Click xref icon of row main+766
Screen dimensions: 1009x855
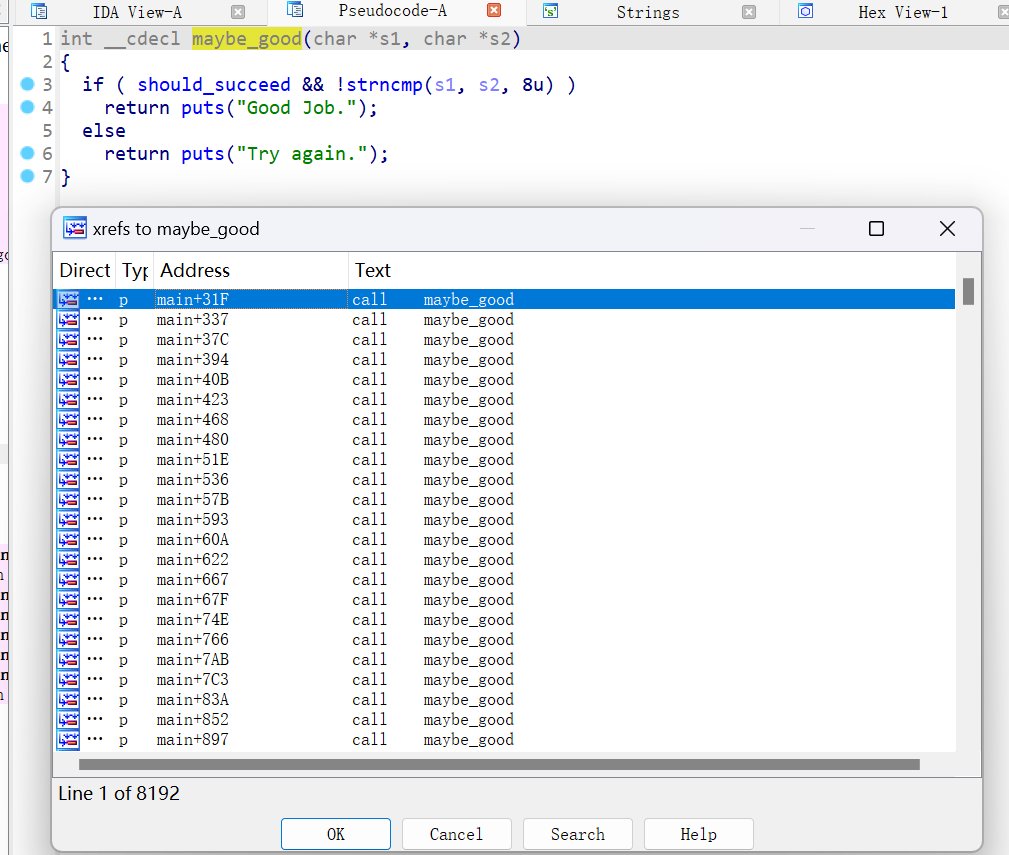[68, 639]
